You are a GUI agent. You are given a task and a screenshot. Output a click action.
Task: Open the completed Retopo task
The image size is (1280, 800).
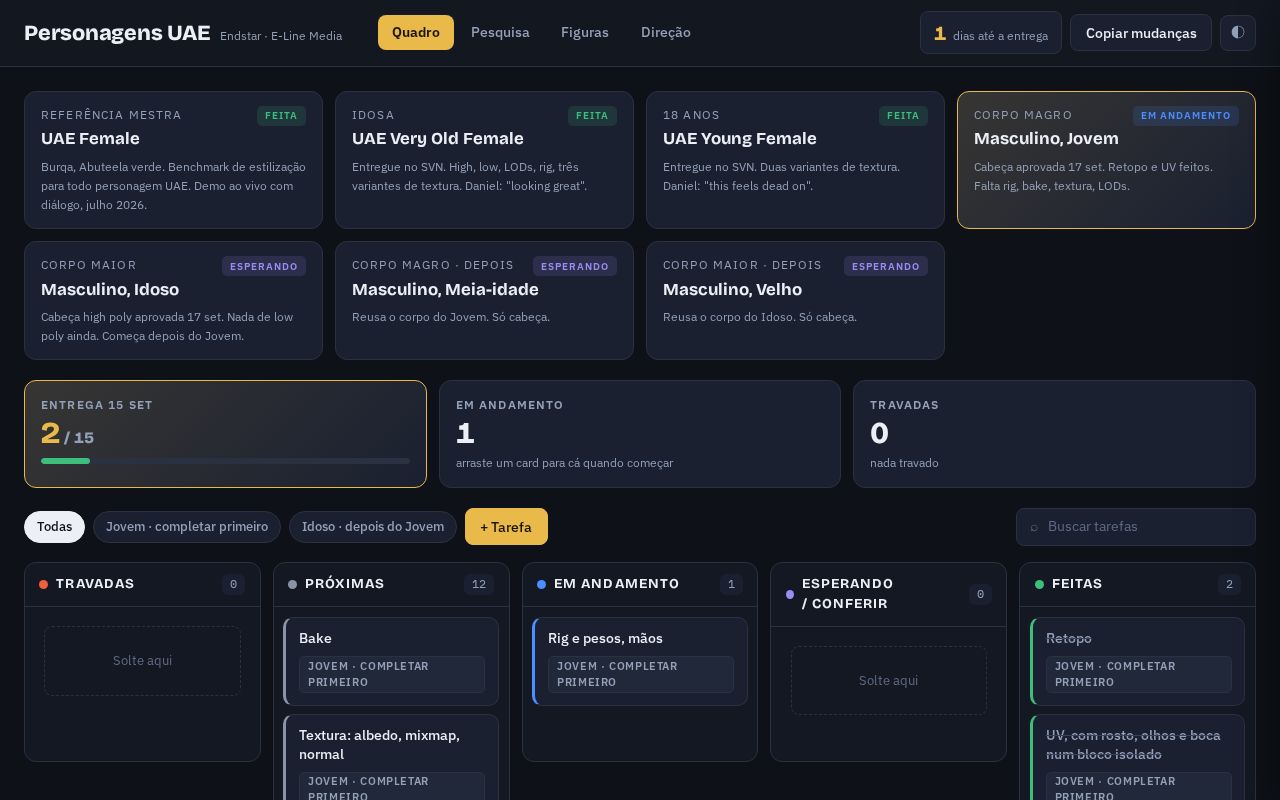click(x=1138, y=662)
